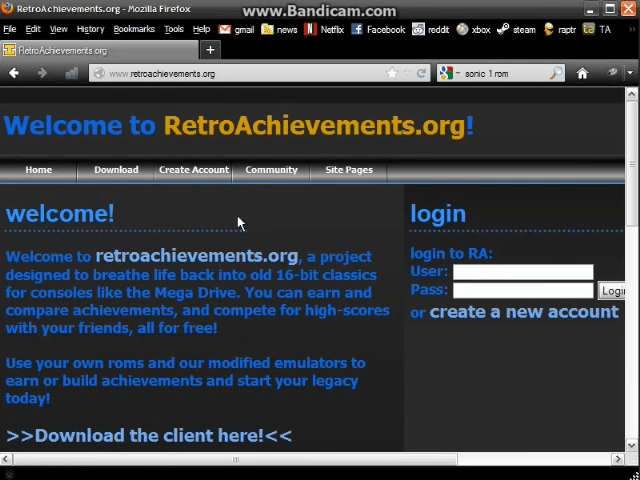Image resolution: width=640 pixels, height=480 pixels.
Task: Open the Bookmarks menu
Action: pos(134,30)
